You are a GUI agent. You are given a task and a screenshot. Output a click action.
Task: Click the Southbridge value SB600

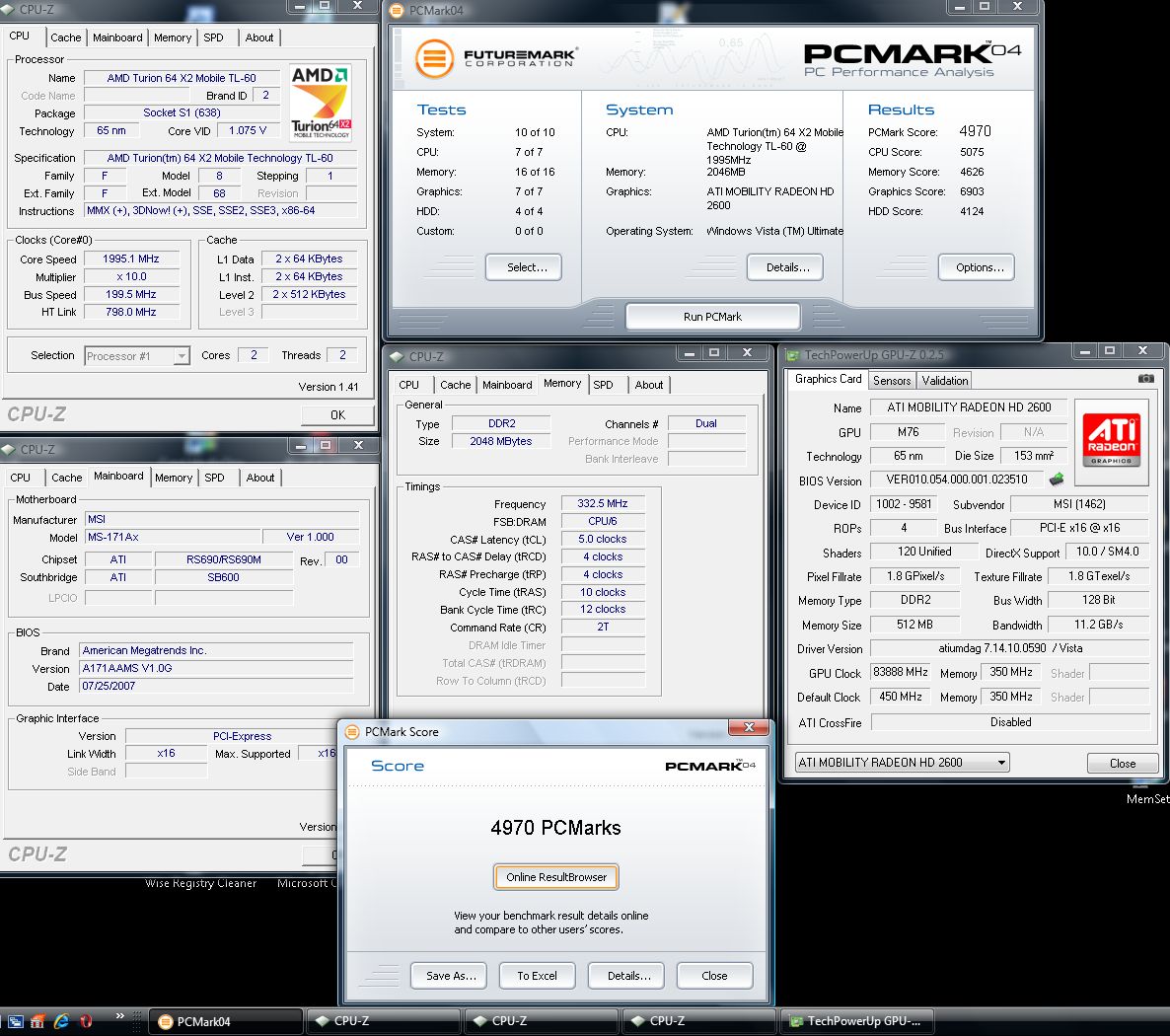(223, 577)
